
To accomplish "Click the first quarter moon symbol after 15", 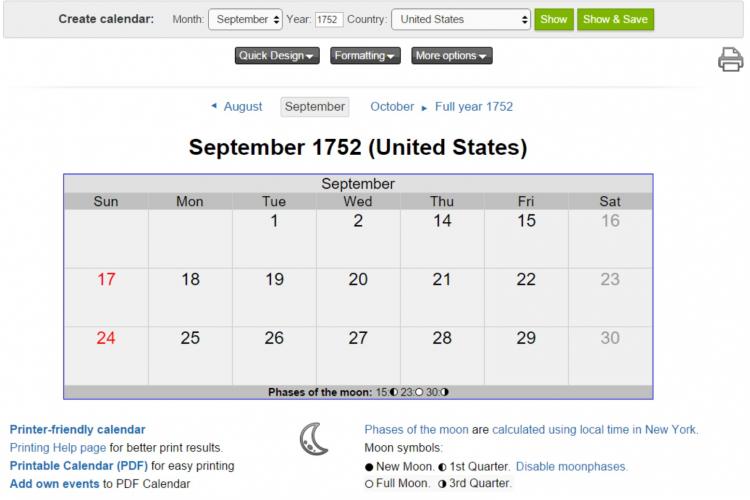I will tap(394, 392).
